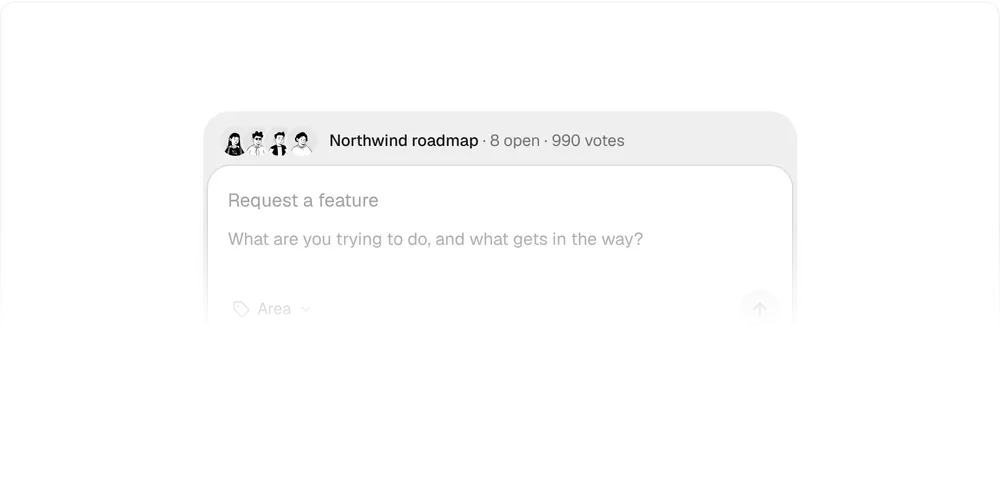
Task: Focus the Request a feature title field
Action: coord(500,201)
